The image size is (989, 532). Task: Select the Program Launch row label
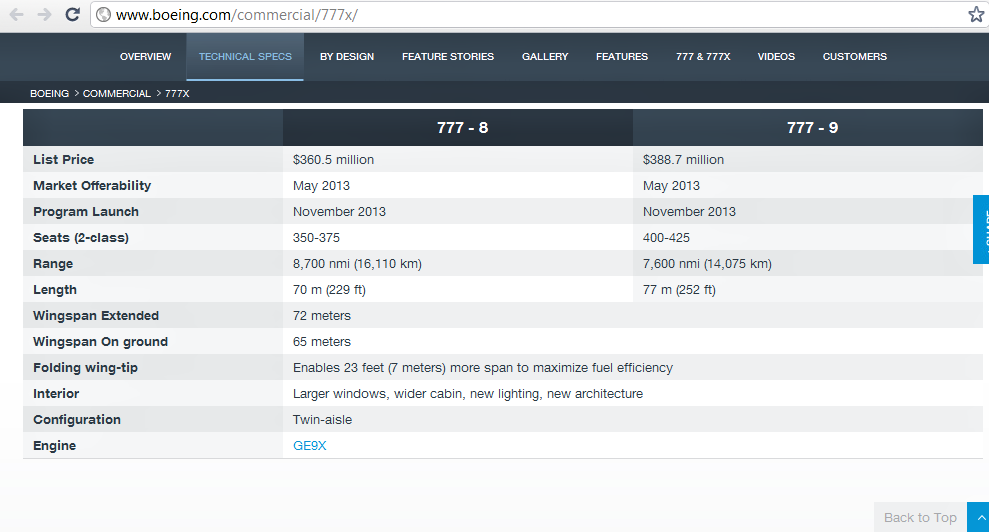click(86, 211)
